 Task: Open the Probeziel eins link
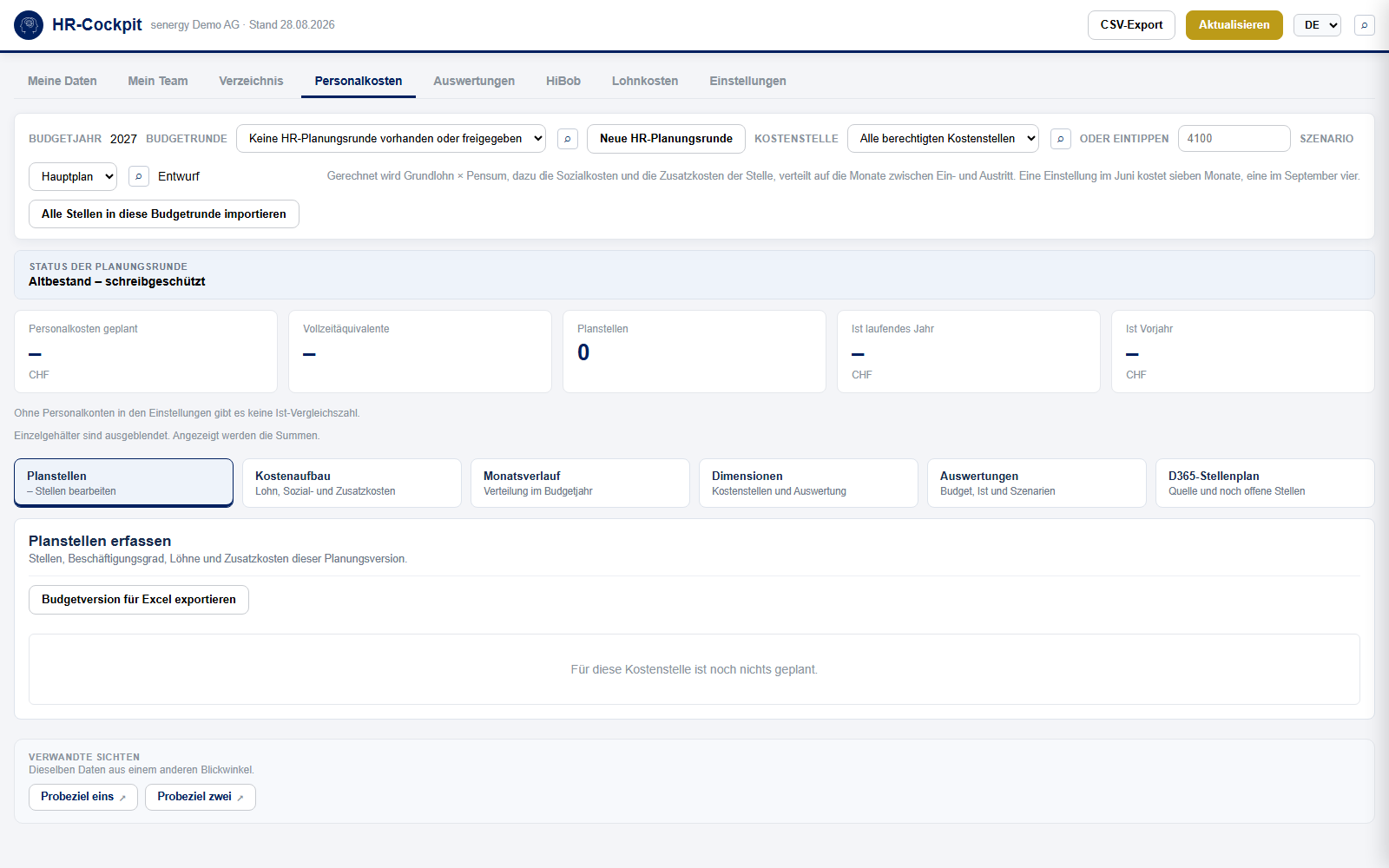(83, 797)
